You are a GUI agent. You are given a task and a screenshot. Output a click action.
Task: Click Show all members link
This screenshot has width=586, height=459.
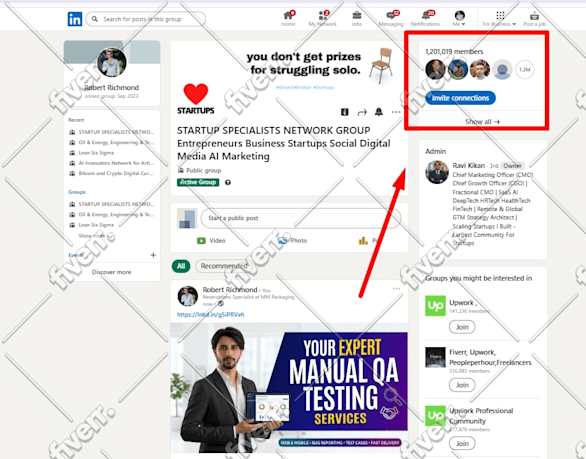[482, 121]
